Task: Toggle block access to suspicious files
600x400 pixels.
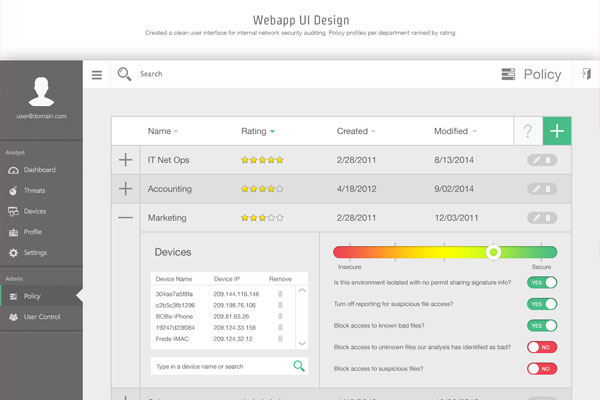Action: (x=541, y=368)
